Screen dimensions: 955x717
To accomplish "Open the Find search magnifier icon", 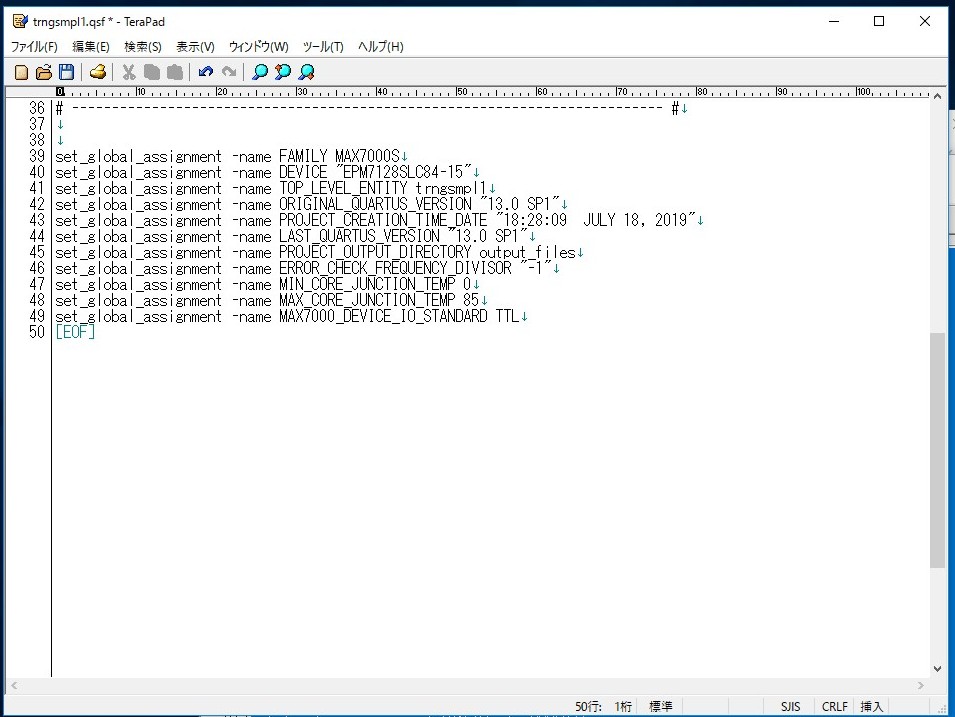I will (x=260, y=72).
